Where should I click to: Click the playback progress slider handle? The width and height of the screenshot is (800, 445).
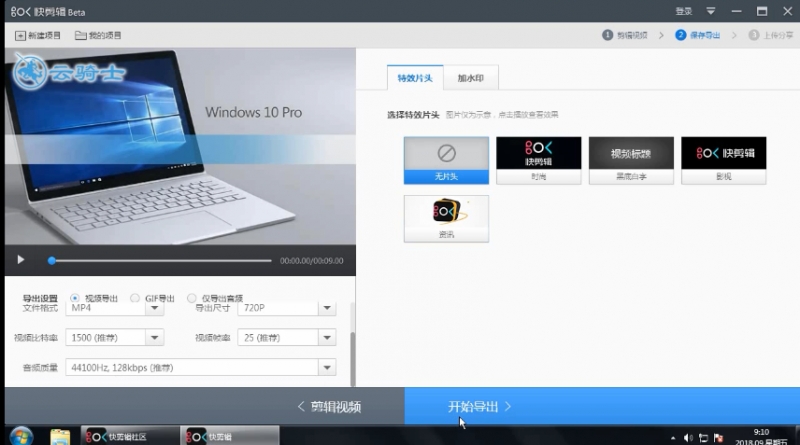(52, 261)
